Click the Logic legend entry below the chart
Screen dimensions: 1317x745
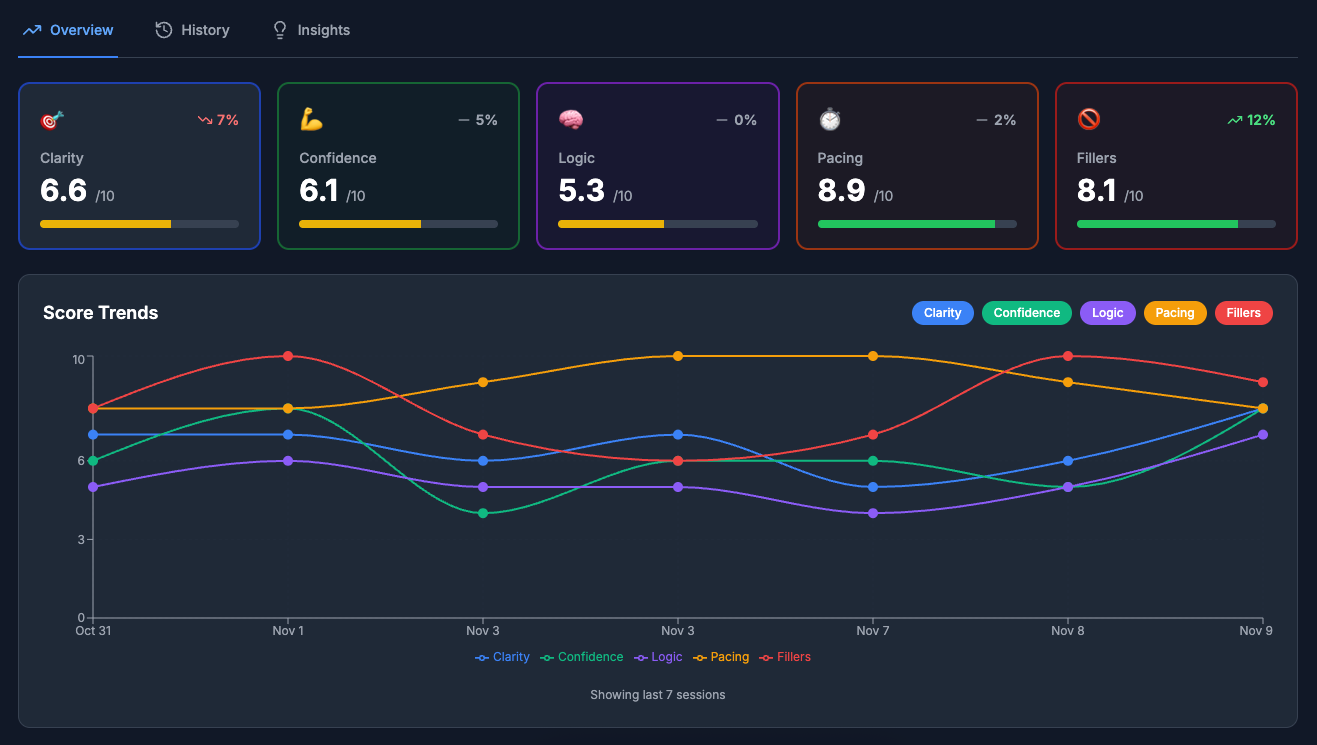(658, 656)
